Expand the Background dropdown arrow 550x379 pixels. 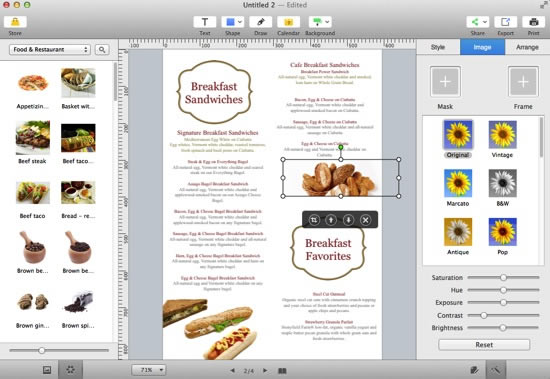[327, 22]
